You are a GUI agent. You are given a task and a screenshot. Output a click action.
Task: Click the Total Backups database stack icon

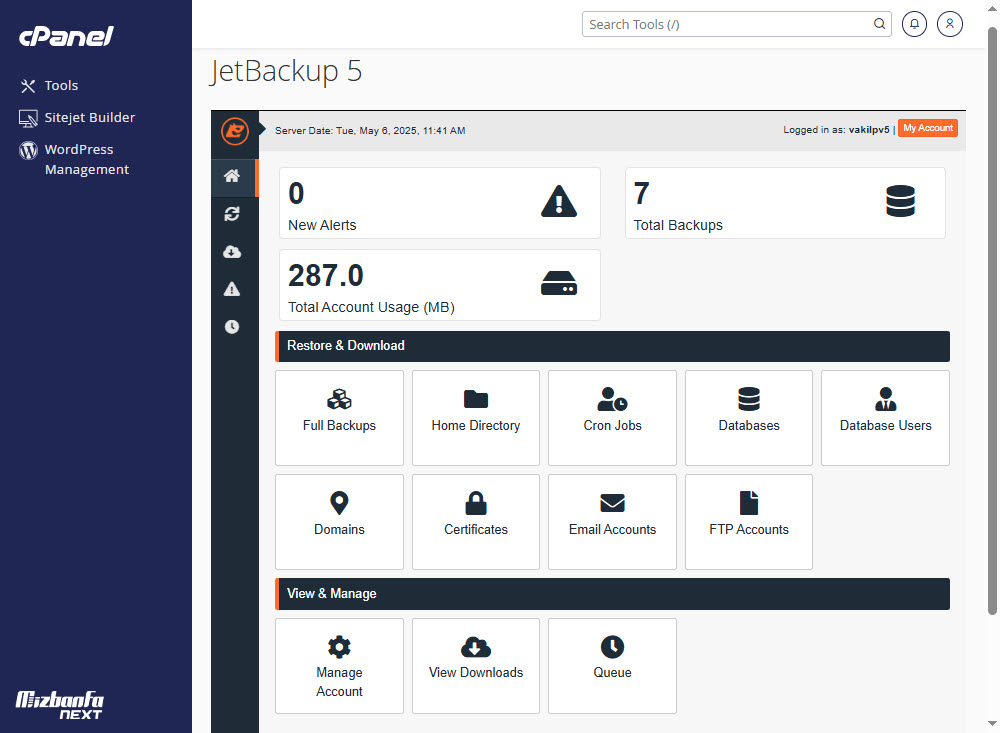(901, 201)
